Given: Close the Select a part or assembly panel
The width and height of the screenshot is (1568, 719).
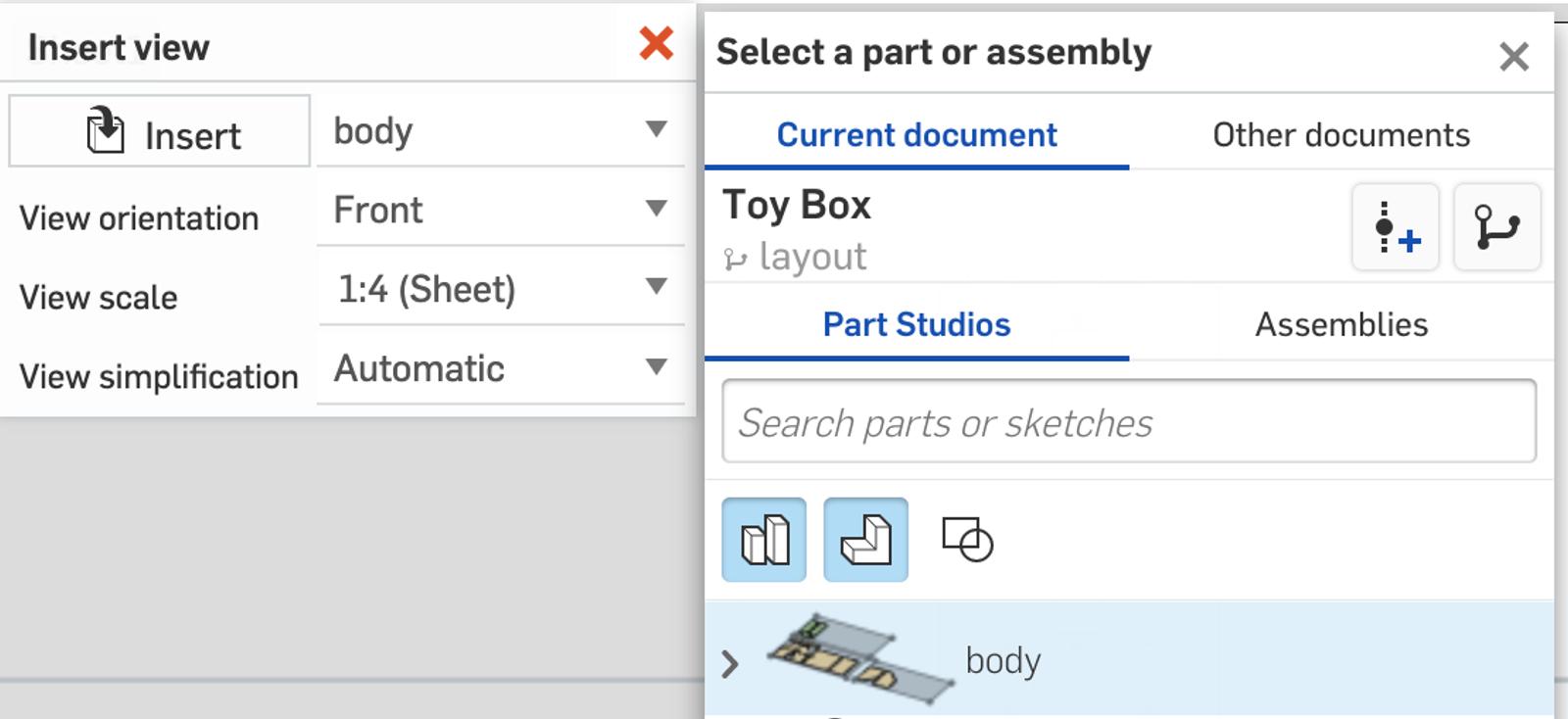Looking at the screenshot, I should (x=1513, y=57).
